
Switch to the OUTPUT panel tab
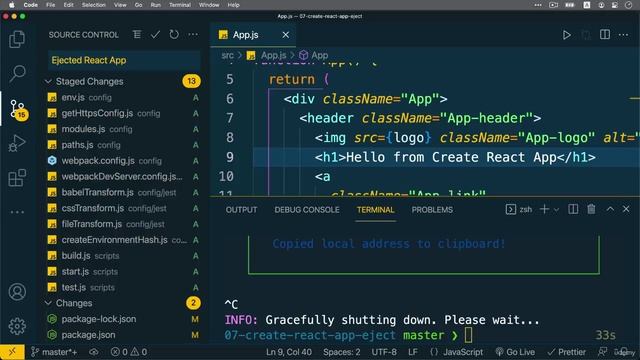(x=241, y=210)
